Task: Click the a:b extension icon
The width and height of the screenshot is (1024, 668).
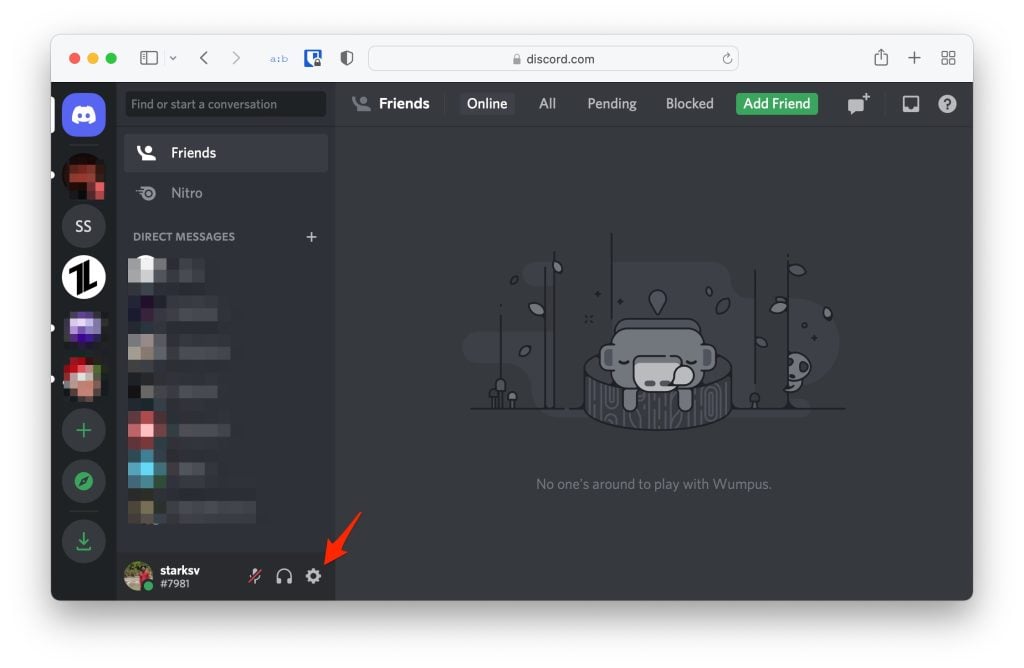Action: coord(279,59)
